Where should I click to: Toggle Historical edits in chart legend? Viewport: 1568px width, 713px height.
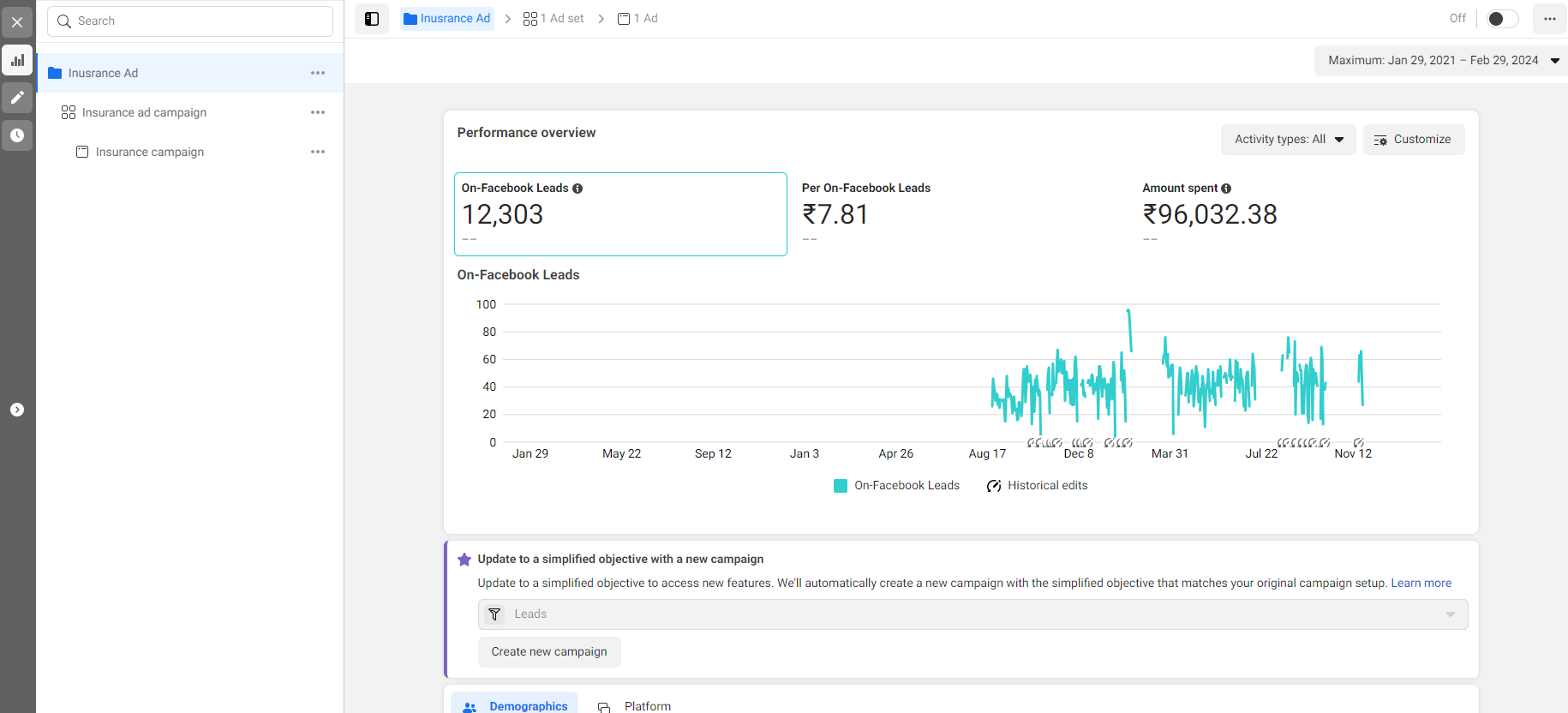click(x=1038, y=486)
